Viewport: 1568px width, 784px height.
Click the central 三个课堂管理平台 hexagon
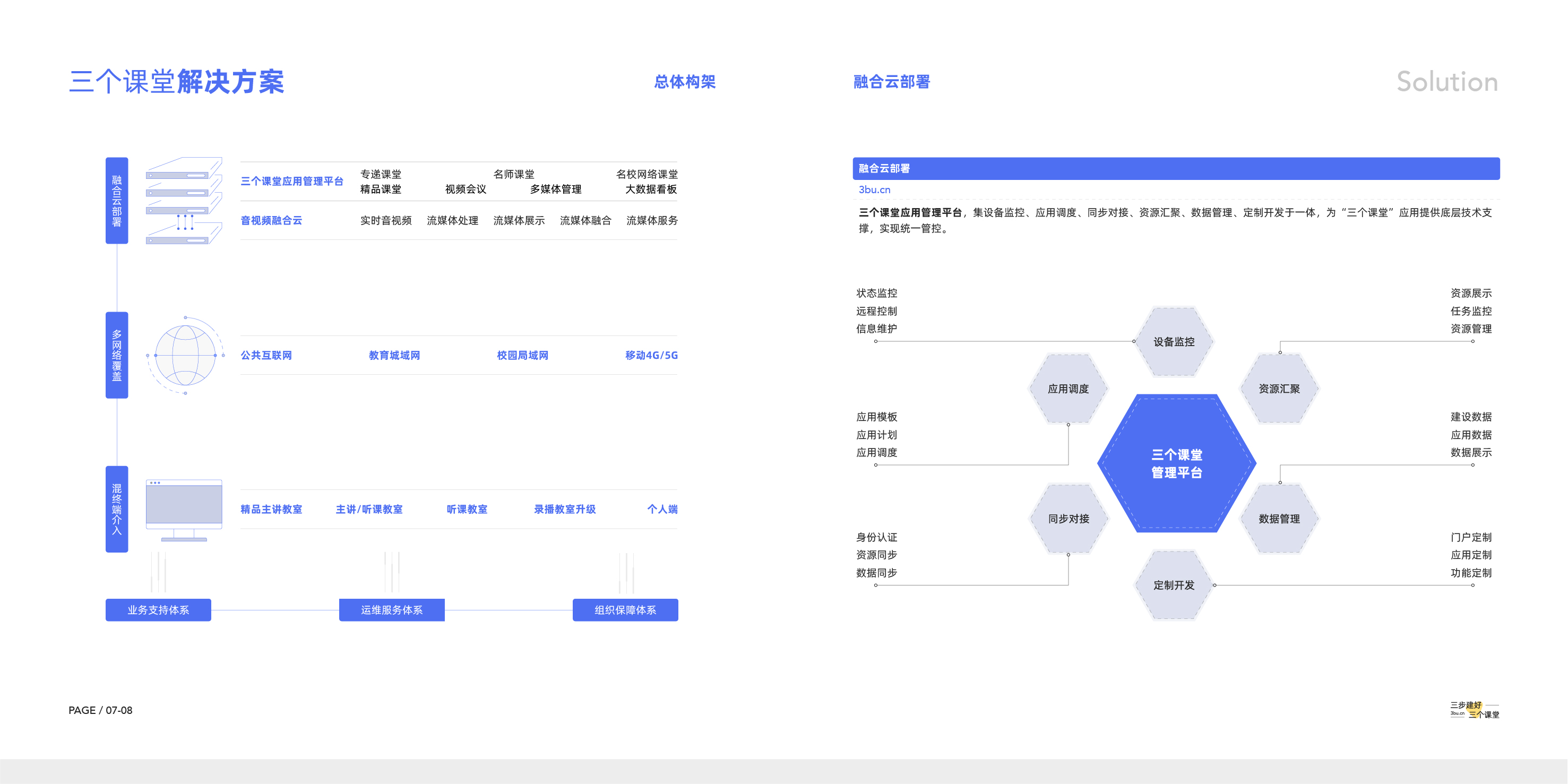[x=1176, y=463]
